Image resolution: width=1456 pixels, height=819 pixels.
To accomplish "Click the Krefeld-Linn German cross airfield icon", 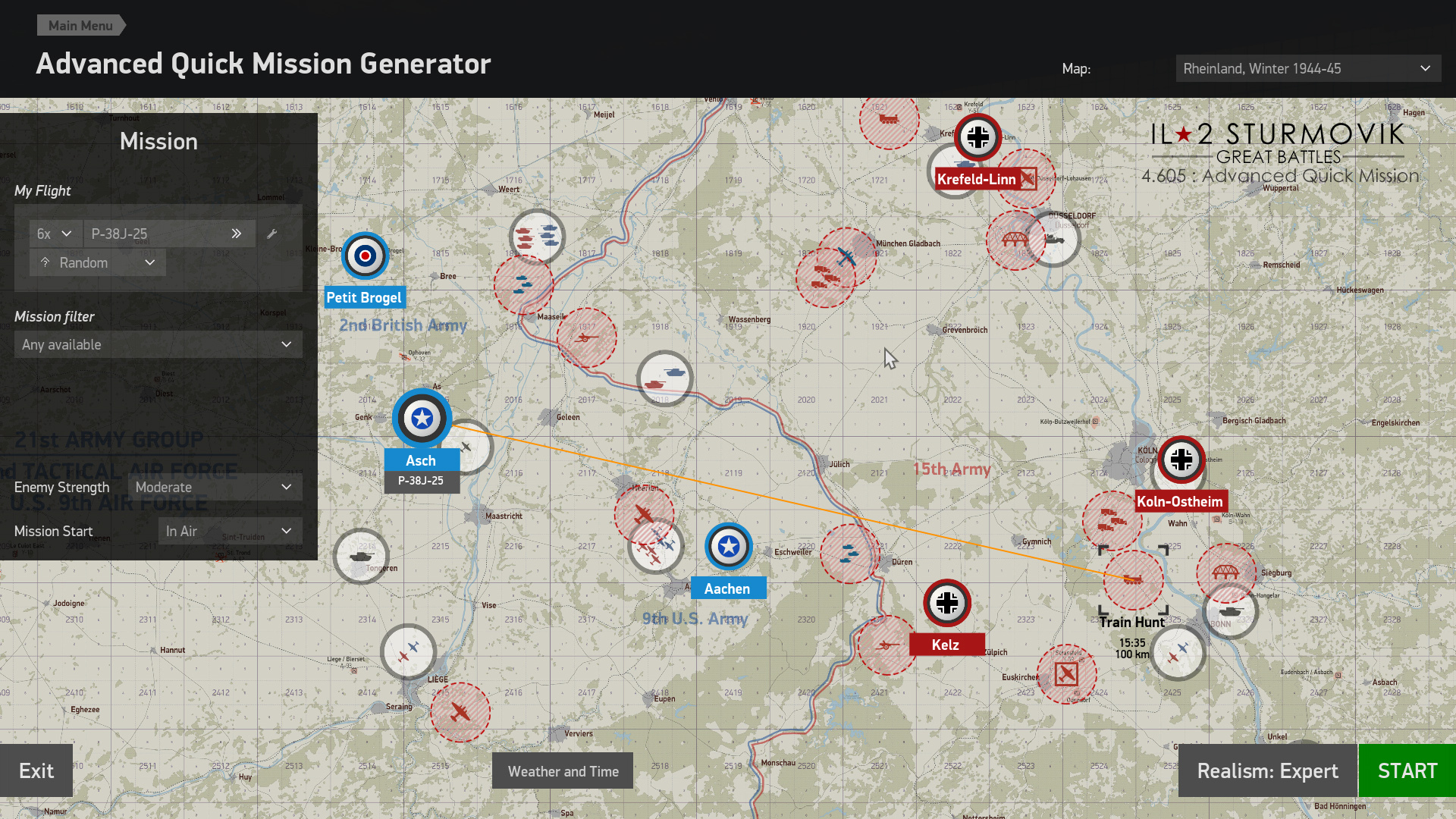I will coord(977,137).
